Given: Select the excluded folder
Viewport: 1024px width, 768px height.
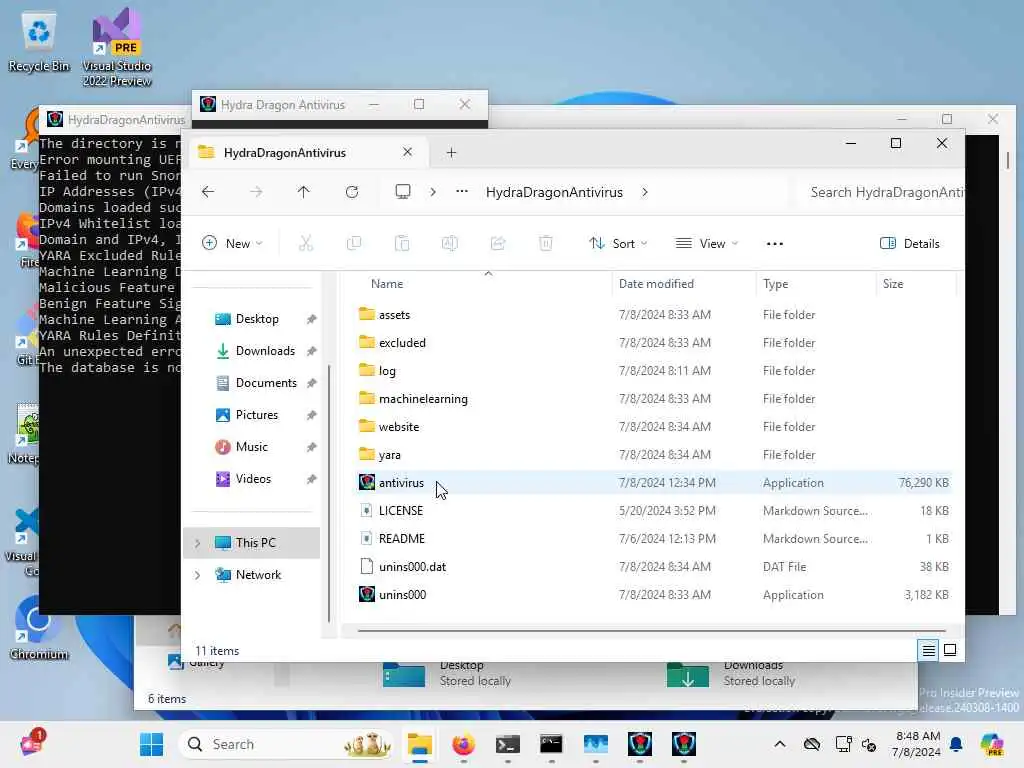Looking at the screenshot, I should 402,343.
